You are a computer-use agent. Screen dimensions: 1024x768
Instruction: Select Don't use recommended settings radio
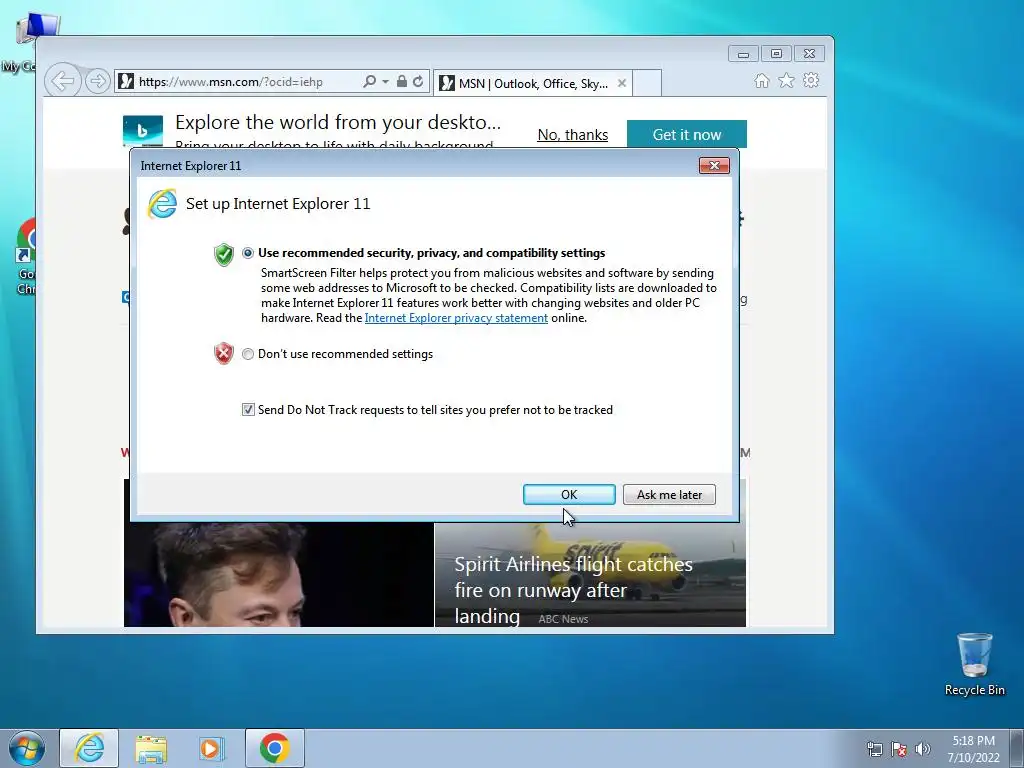[248, 354]
